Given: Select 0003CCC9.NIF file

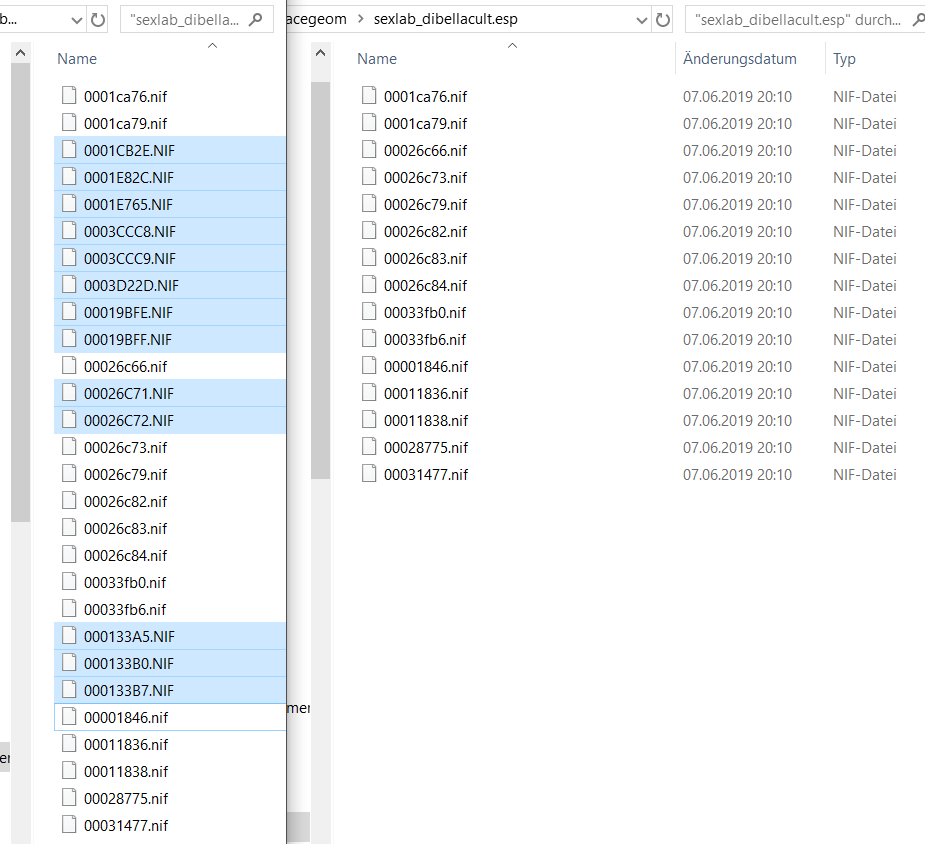Looking at the screenshot, I should pos(170,259).
